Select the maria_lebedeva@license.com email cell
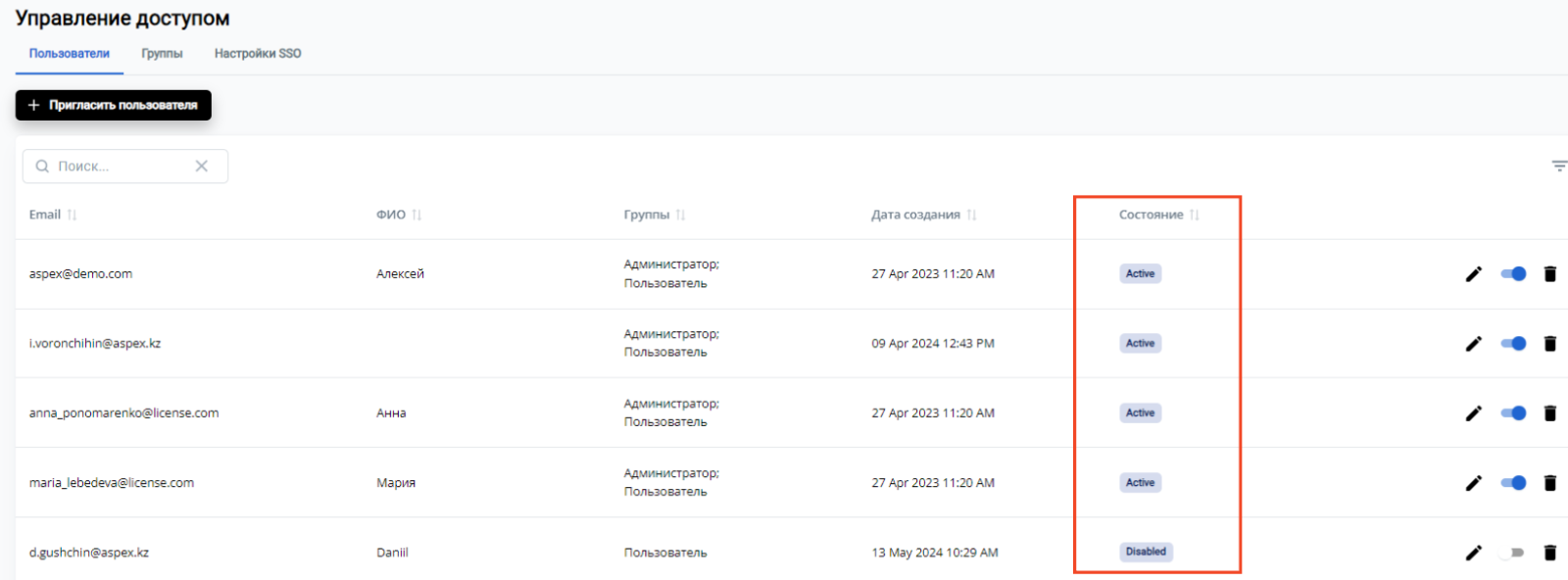Screen dimensions: 1568x580 tap(112, 483)
